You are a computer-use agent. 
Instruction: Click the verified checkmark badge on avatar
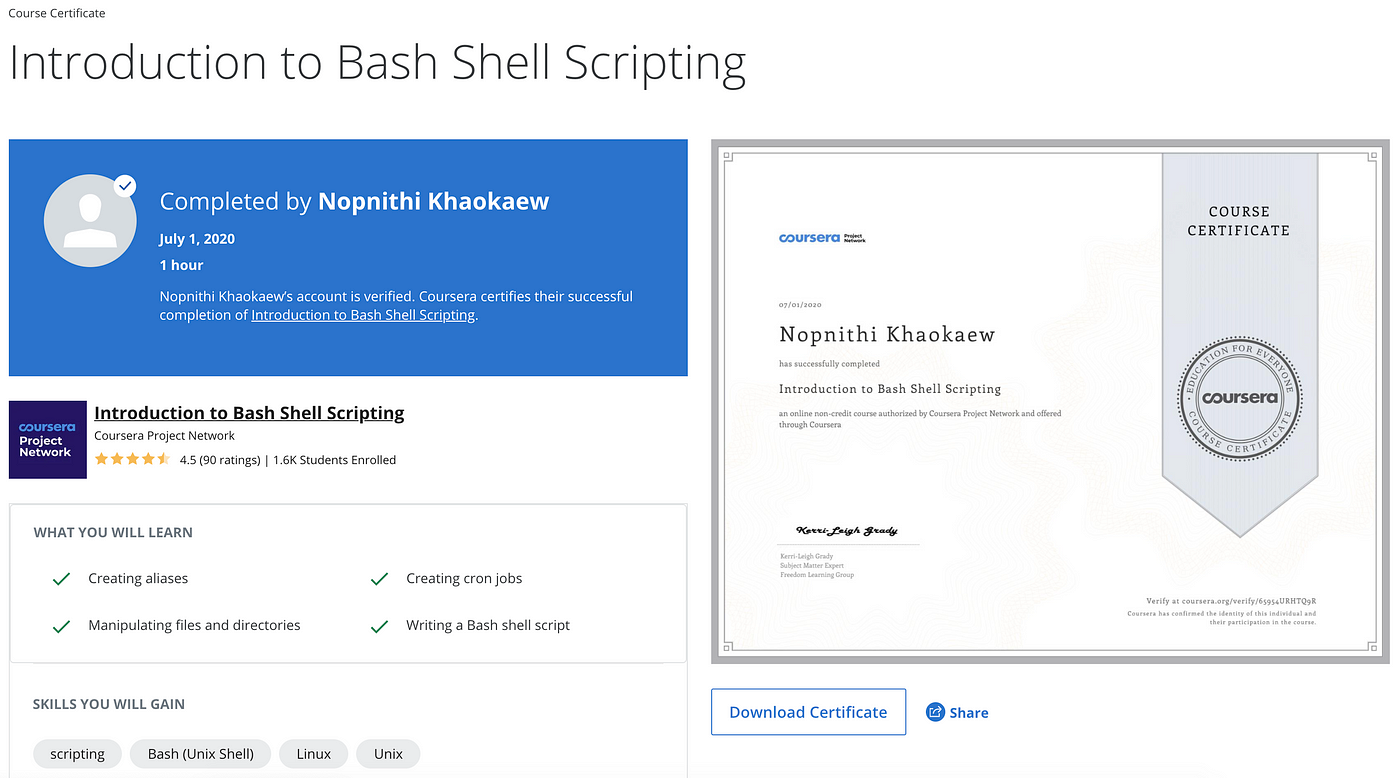125,185
